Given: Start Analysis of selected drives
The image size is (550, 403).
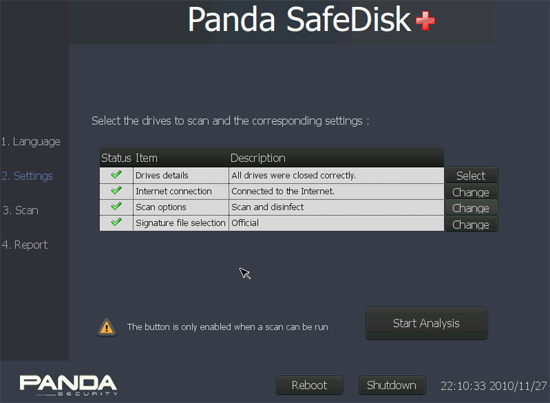Looking at the screenshot, I should [x=426, y=323].
